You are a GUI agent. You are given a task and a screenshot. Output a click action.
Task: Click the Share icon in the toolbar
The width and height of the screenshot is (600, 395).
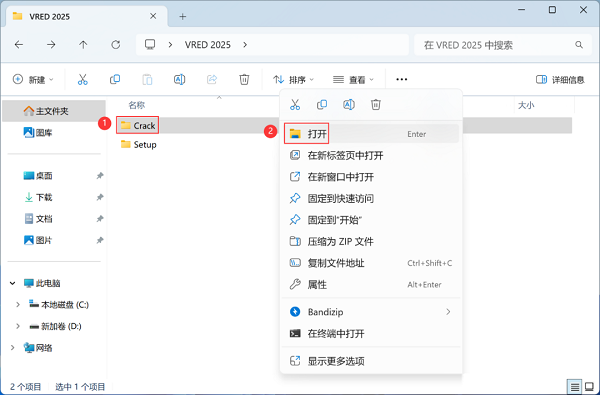pos(212,79)
